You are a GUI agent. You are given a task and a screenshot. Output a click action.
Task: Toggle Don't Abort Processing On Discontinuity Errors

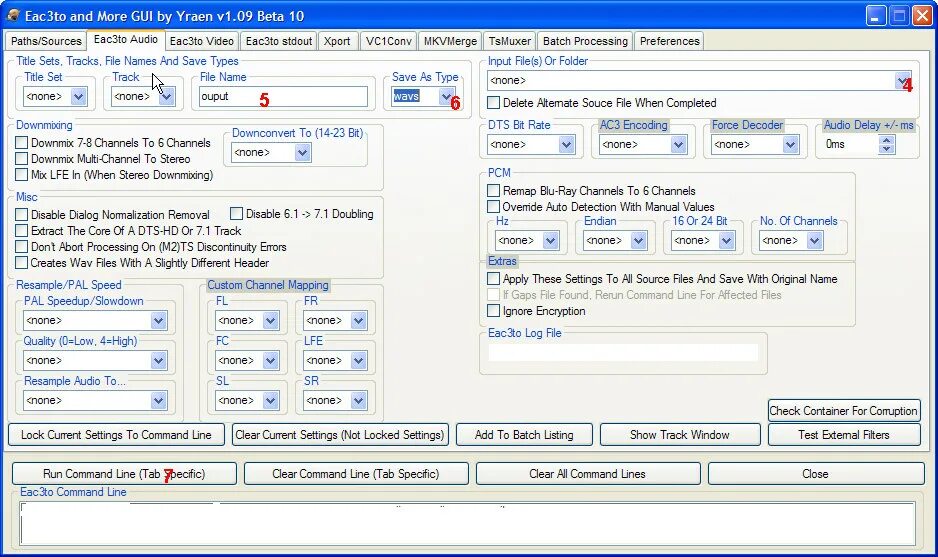[x=22, y=246]
